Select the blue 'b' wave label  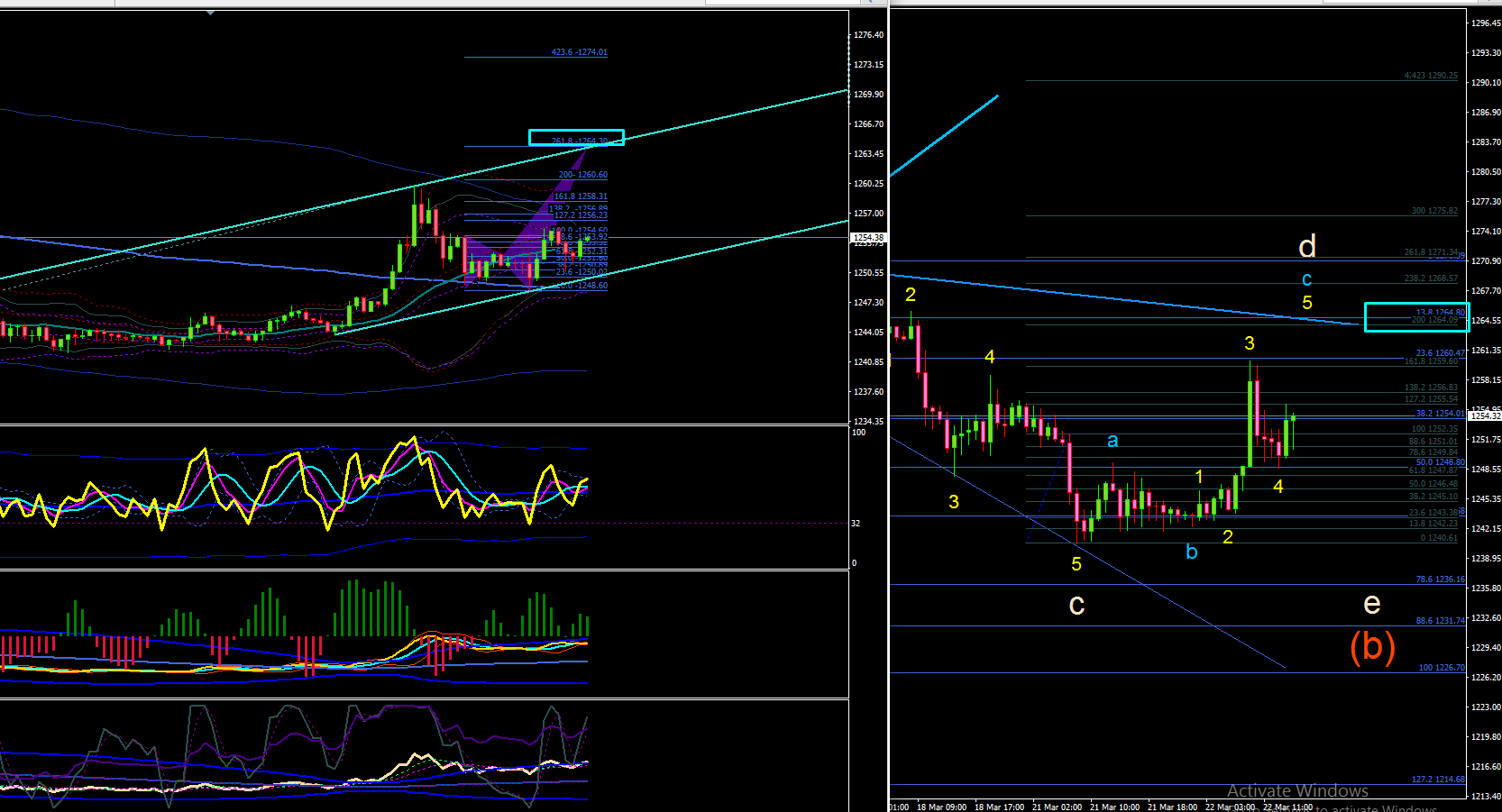click(1191, 552)
